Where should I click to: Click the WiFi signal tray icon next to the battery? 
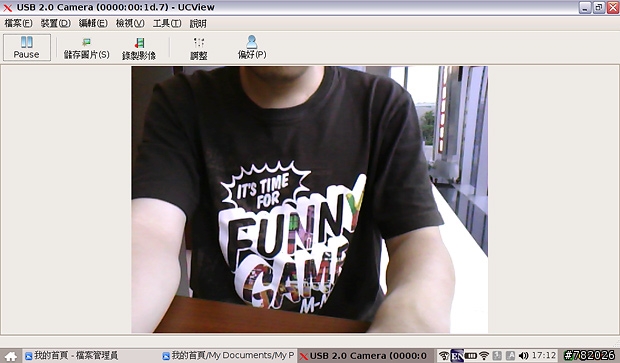[484, 355]
